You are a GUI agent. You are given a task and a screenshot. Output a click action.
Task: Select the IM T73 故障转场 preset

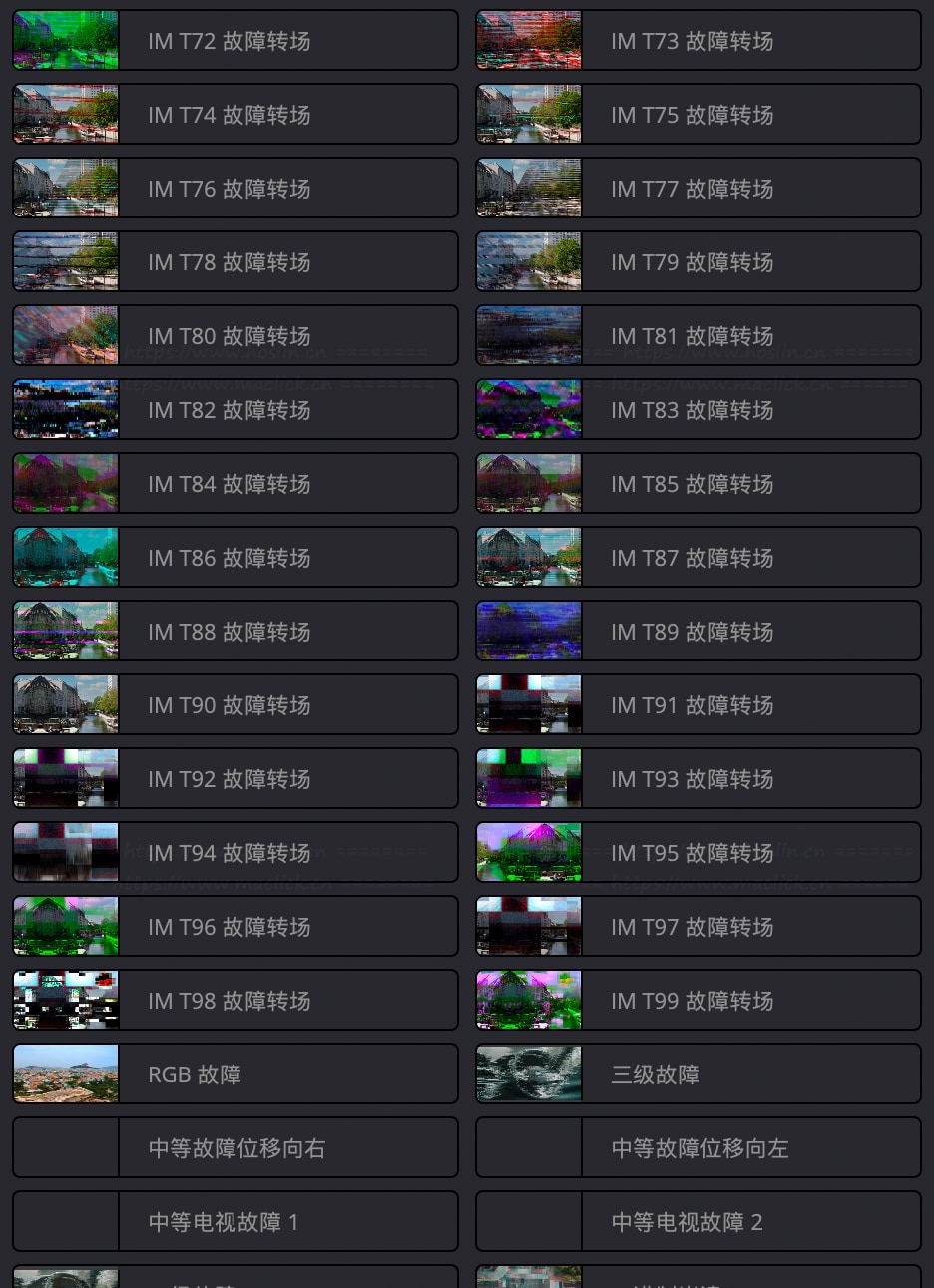pyautogui.click(x=699, y=41)
